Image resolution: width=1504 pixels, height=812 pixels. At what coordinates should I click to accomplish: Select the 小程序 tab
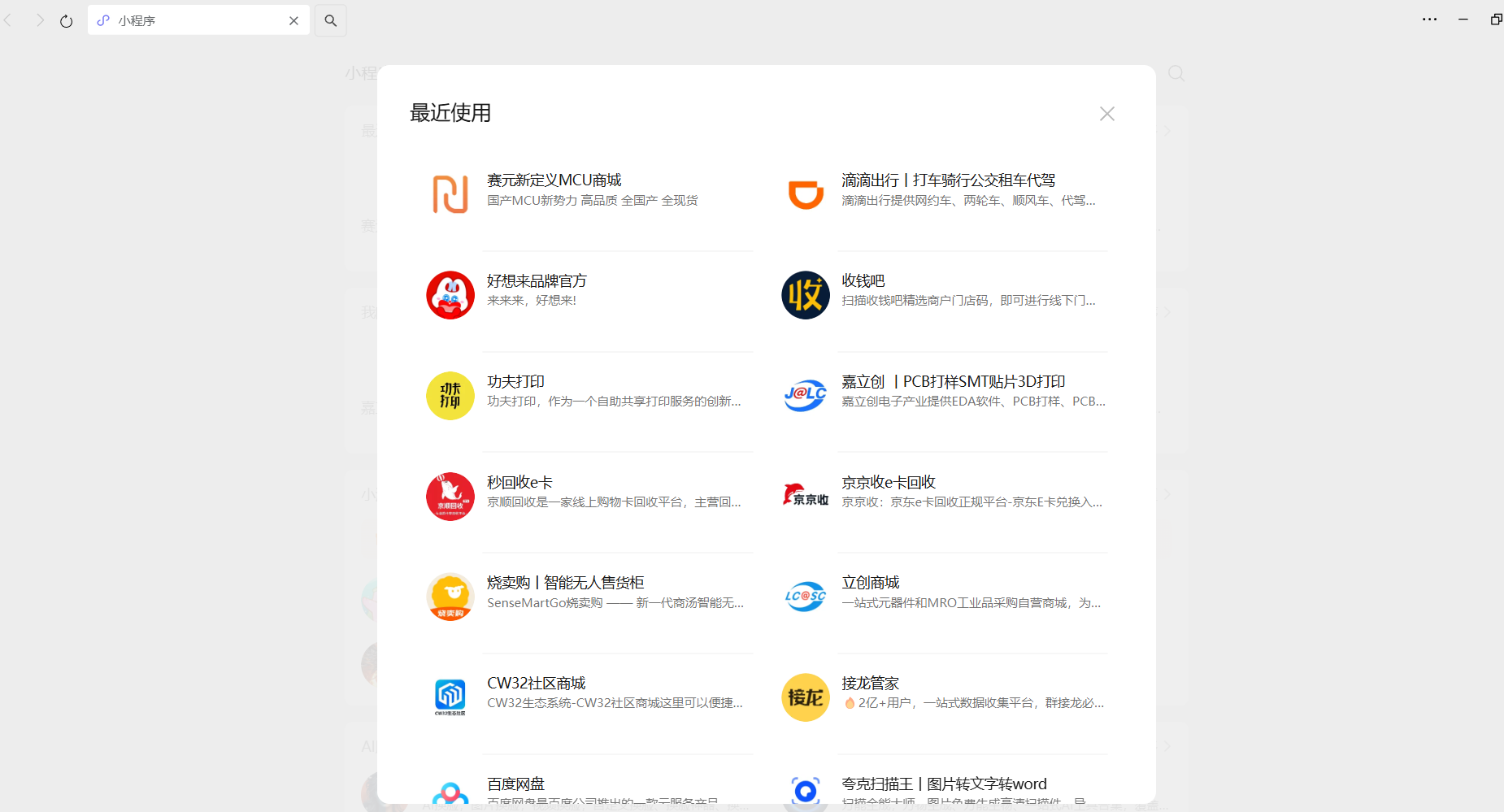(198, 20)
